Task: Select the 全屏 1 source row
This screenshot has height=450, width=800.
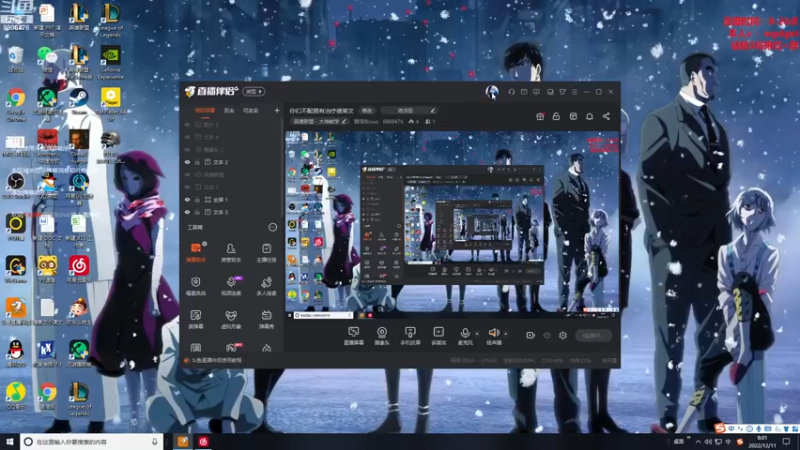Action: (232, 200)
